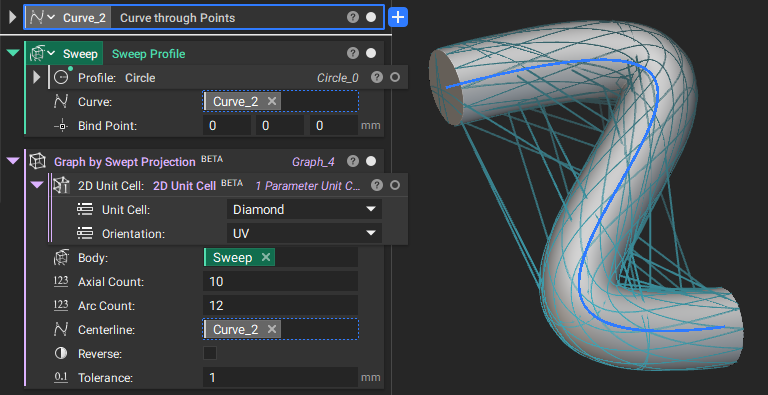This screenshot has width=768, height=395.
Task: Click the blue plus add block button
Action: (x=398, y=18)
